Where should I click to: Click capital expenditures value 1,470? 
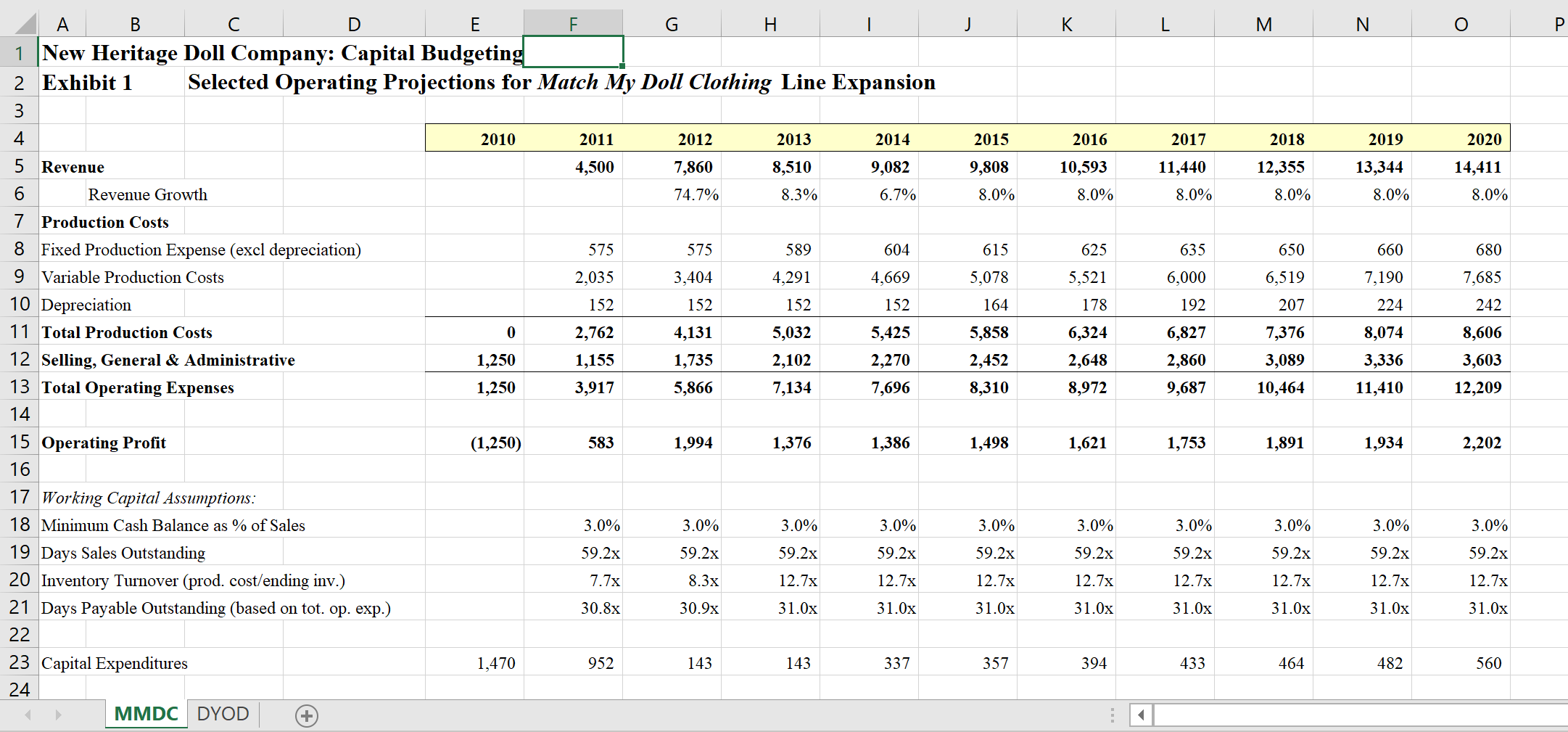[x=495, y=663]
